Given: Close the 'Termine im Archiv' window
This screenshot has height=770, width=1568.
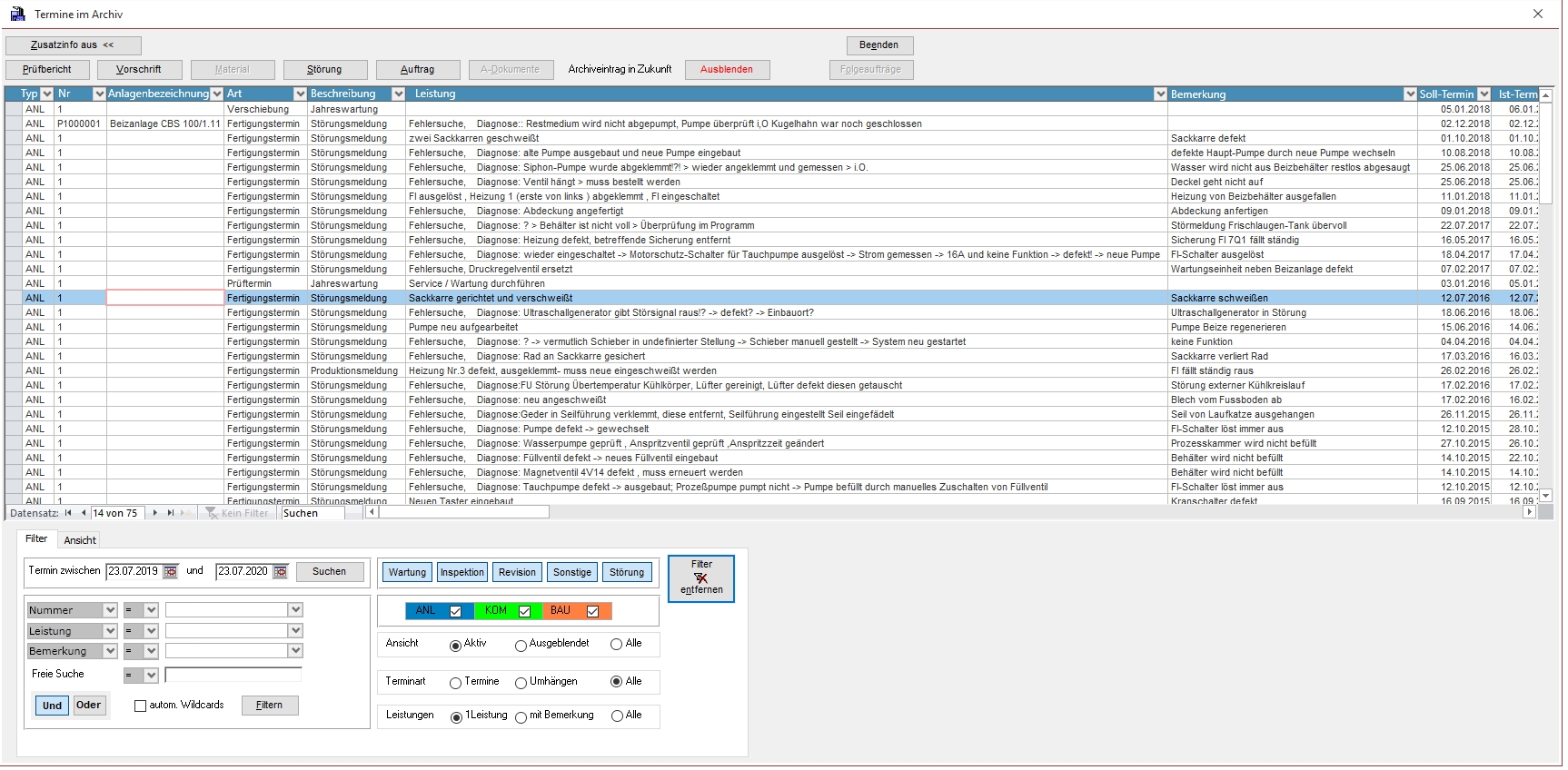Looking at the screenshot, I should pos(1538,14).
